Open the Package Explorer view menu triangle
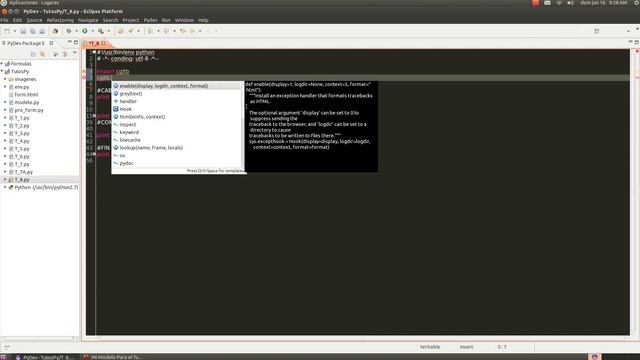Viewport: 640px width, 360px height. pos(75,53)
